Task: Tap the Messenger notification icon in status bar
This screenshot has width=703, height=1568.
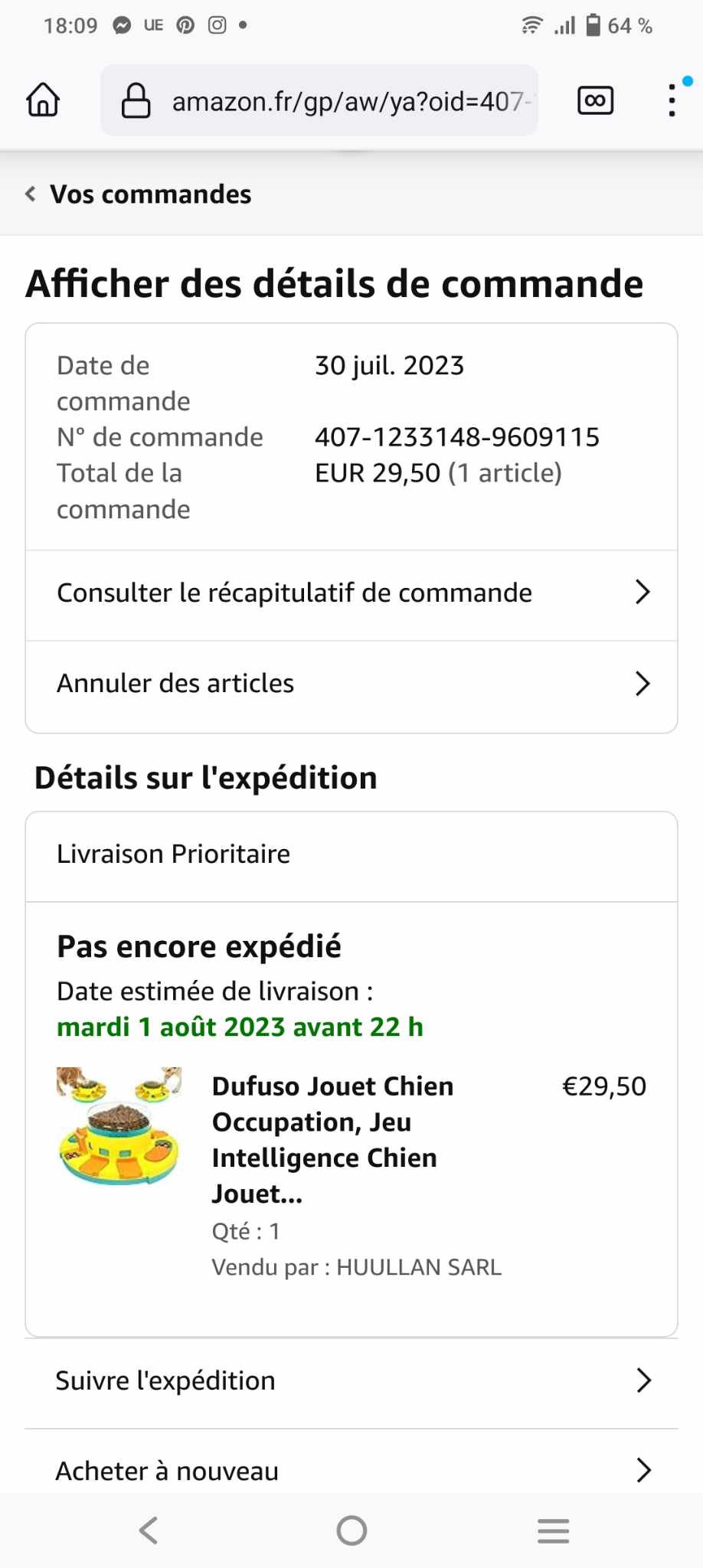Action: (122, 25)
